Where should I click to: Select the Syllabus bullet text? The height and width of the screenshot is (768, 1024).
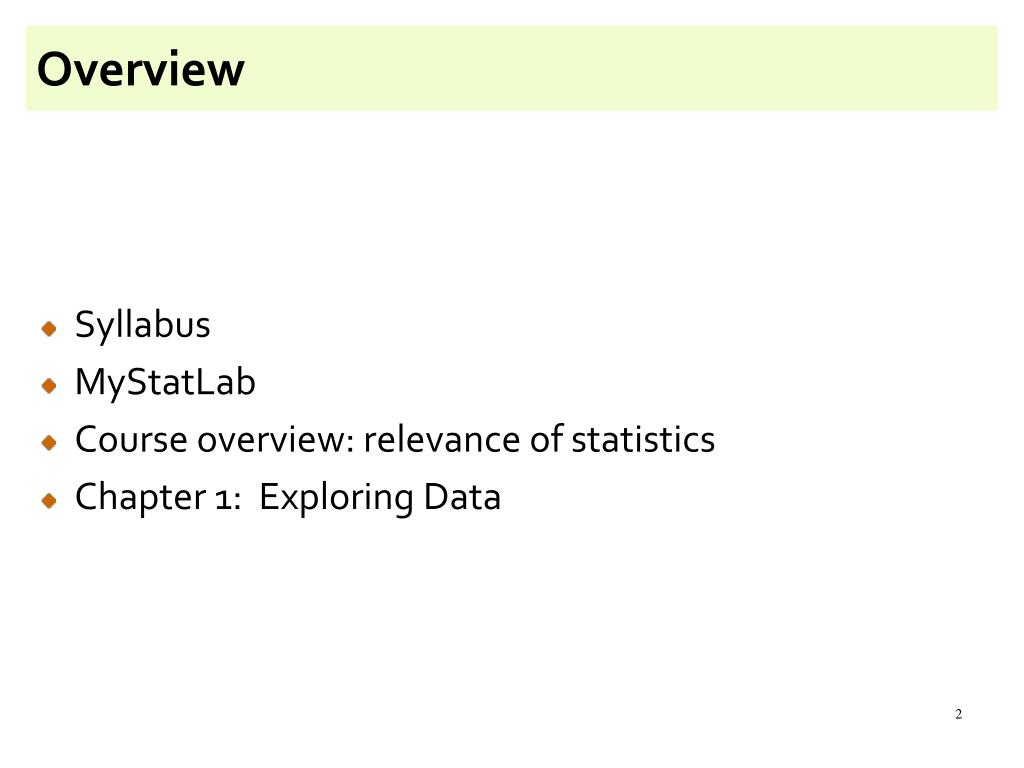(142, 325)
